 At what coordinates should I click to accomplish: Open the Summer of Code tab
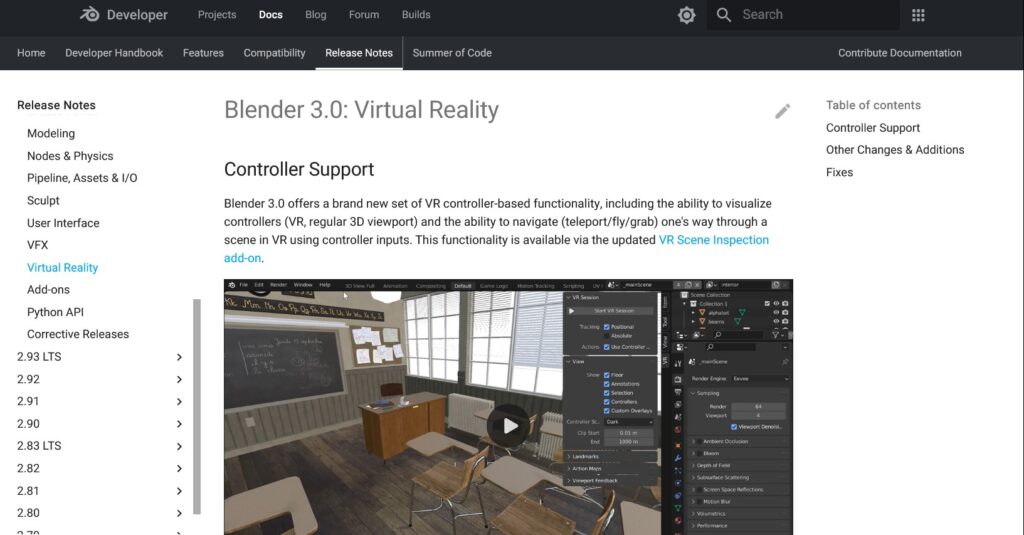click(452, 53)
